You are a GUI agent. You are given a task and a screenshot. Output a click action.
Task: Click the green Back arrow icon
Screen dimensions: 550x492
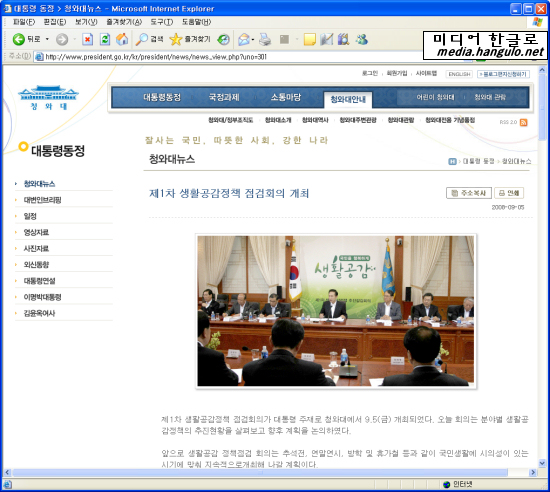click(19, 39)
